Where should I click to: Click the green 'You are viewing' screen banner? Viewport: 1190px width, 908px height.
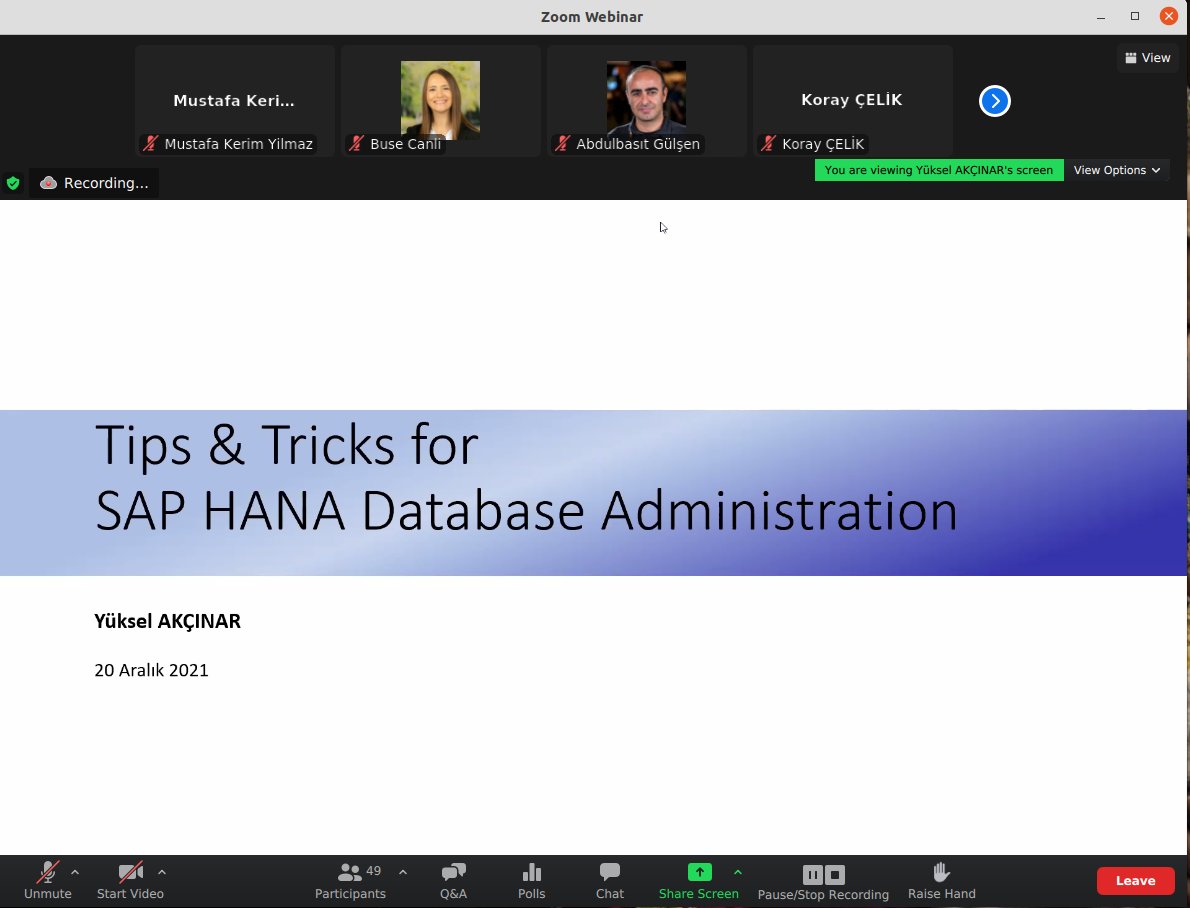coord(939,170)
